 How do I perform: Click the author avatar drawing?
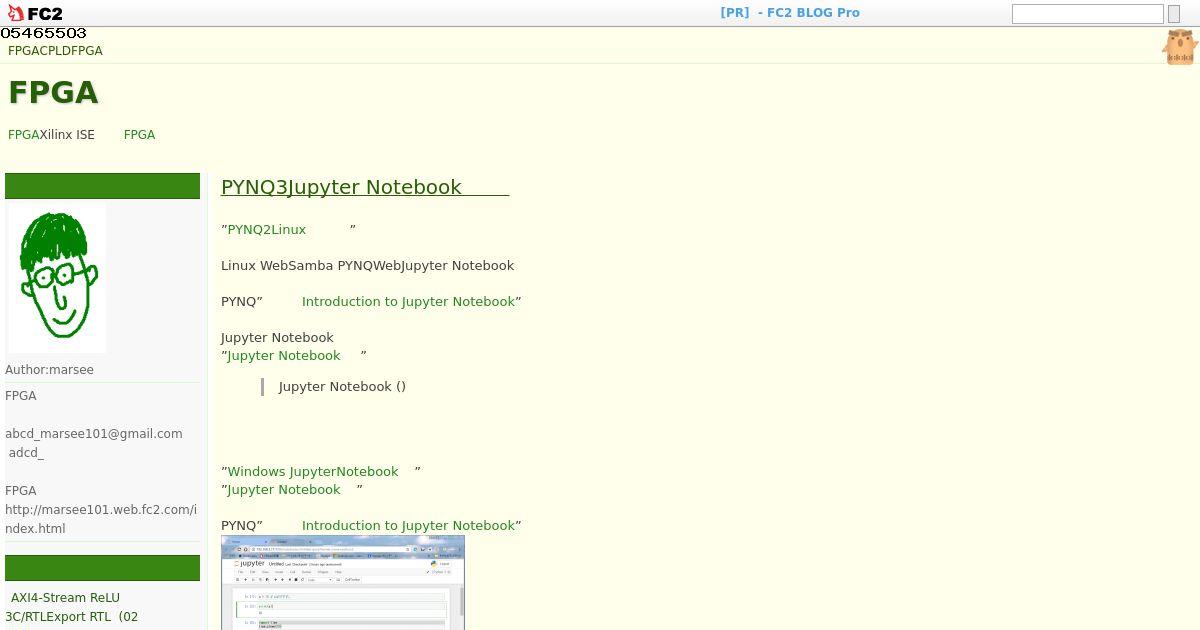[x=57, y=279]
